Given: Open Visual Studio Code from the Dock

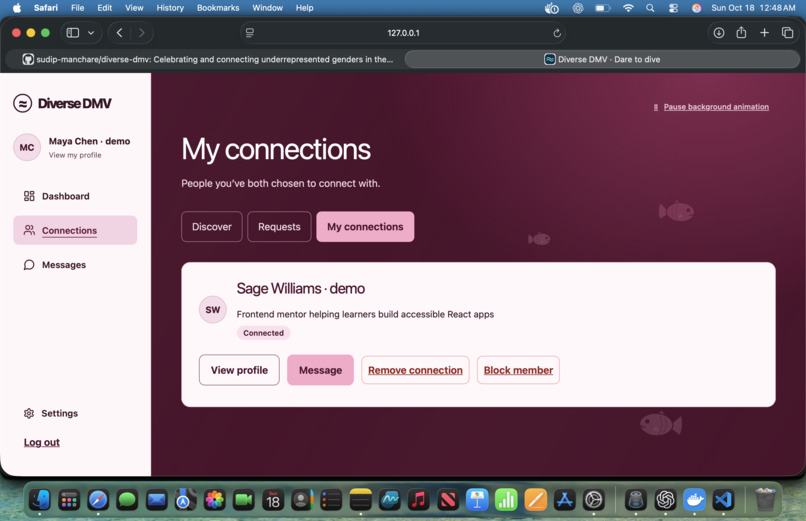Looking at the screenshot, I should click(x=723, y=499).
